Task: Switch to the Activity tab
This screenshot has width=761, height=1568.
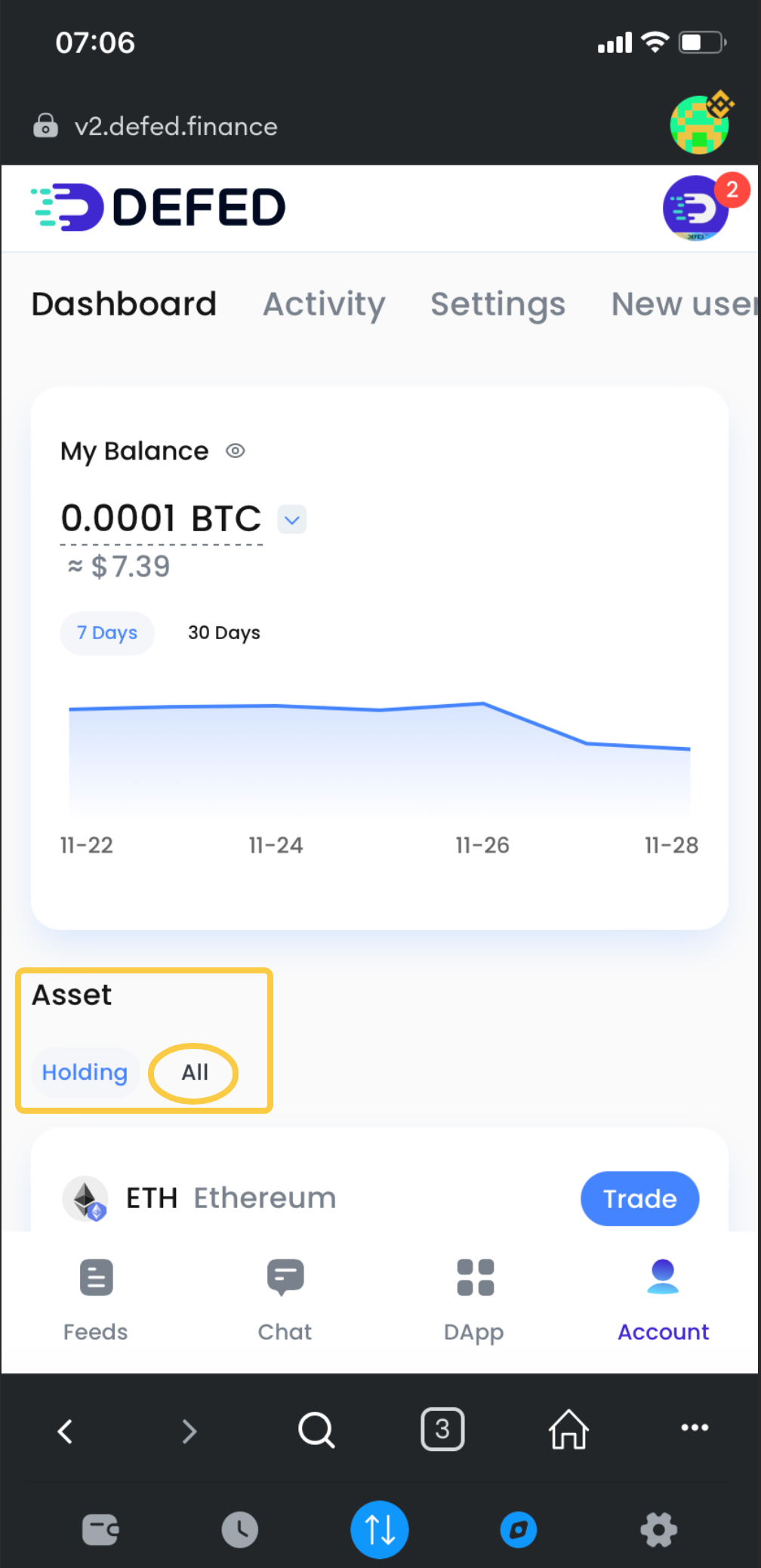Action: click(324, 304)
